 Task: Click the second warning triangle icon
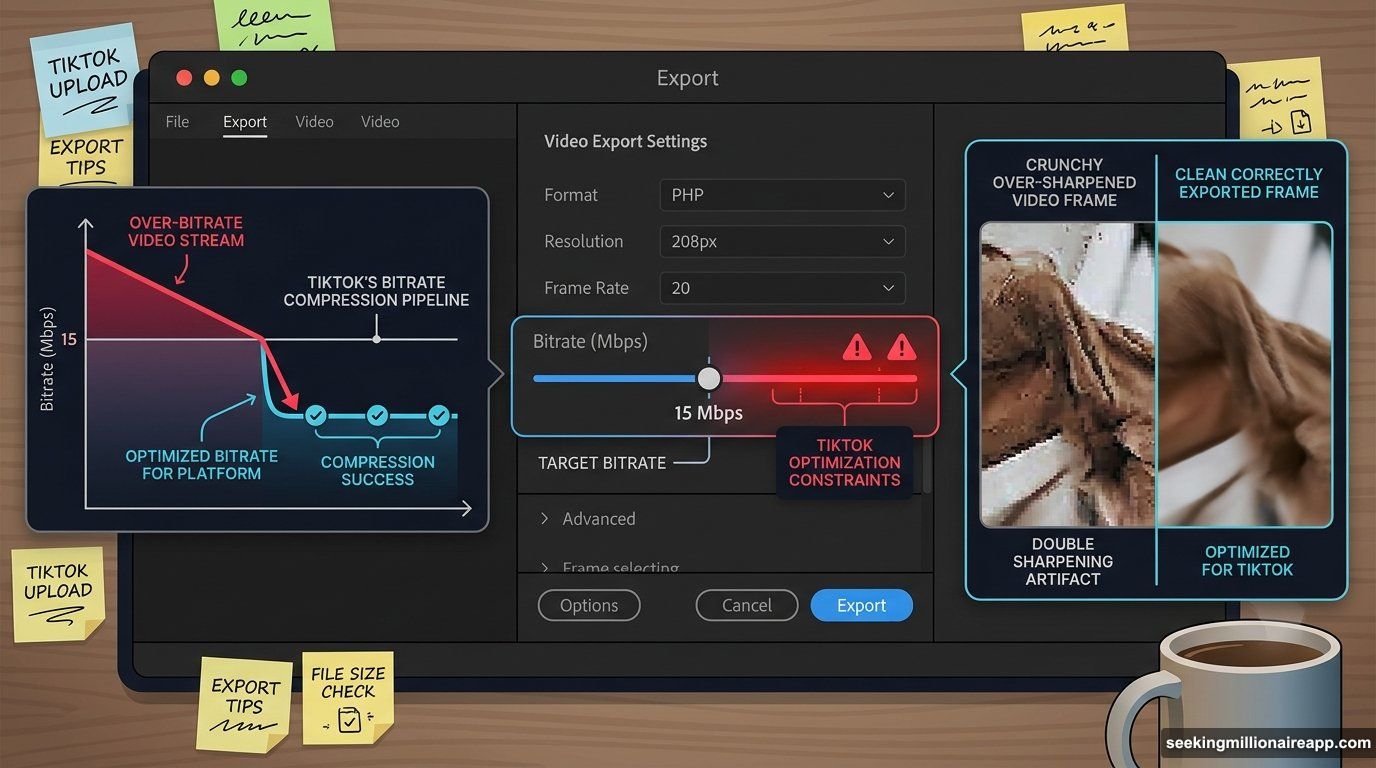click(x=901, y=347)
